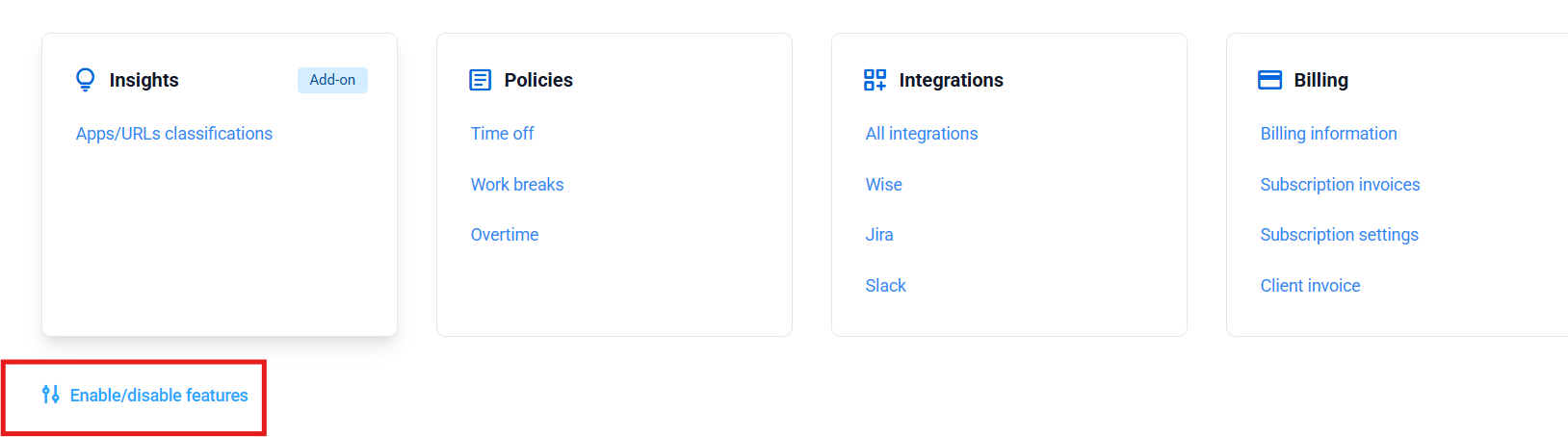Click the Insights lightbulb icon
1568x437 pixels.
click(86, 80)
